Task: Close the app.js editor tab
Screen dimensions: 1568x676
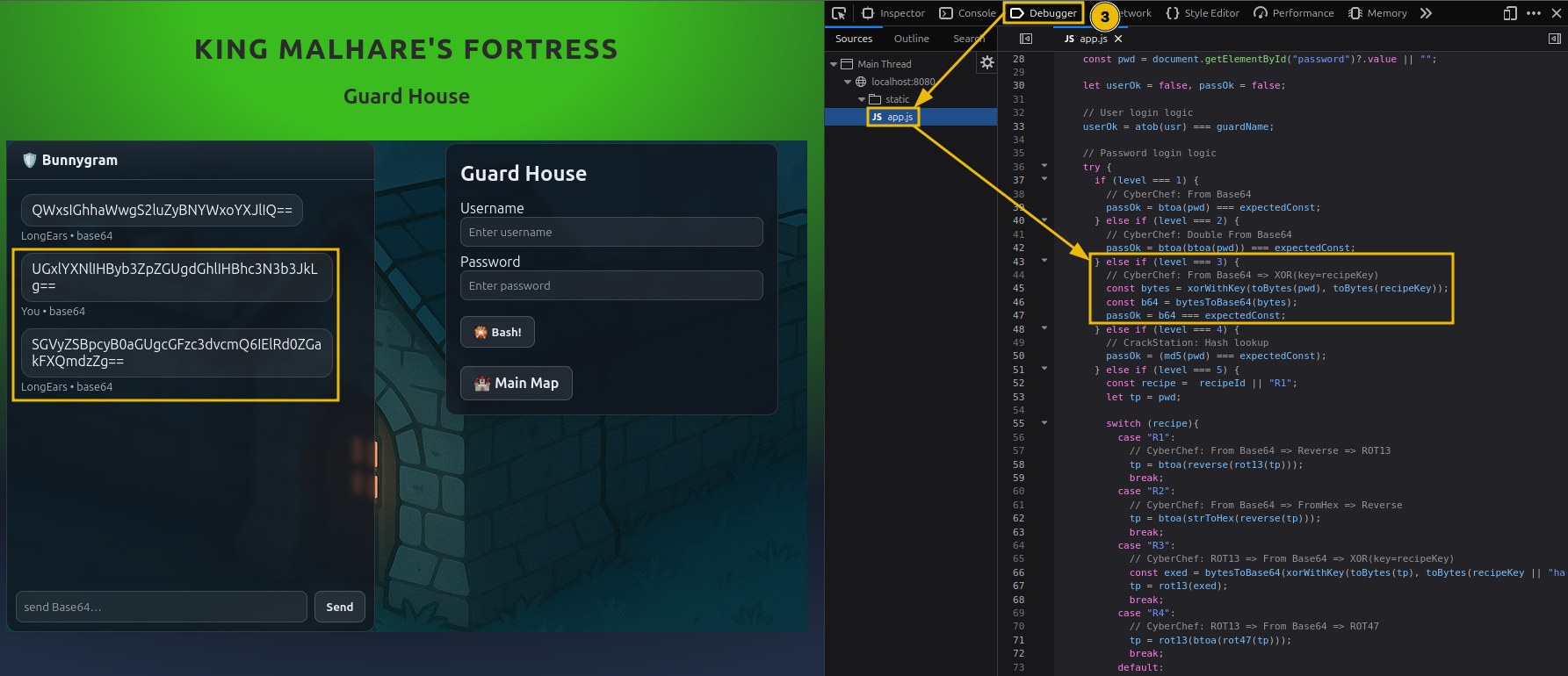Action: (x=1118, y=39)
